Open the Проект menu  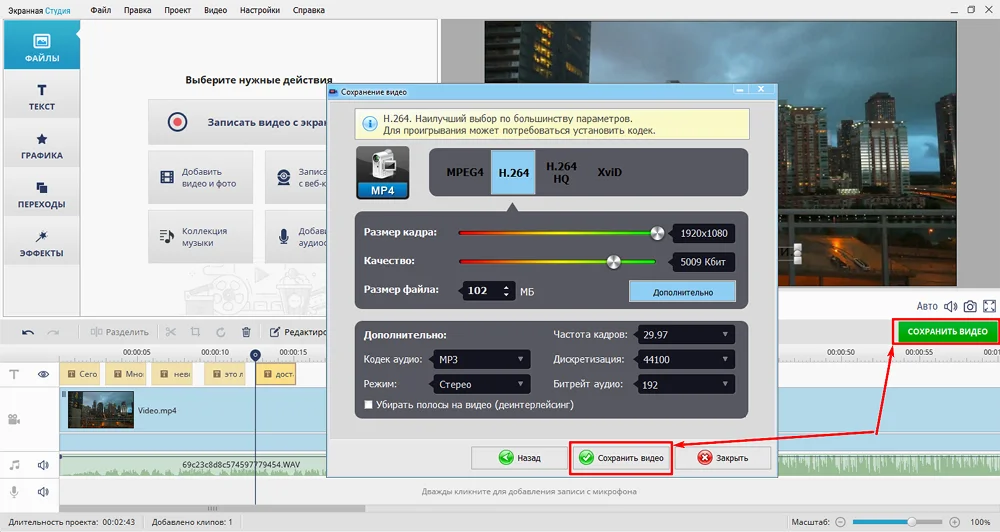177,10
